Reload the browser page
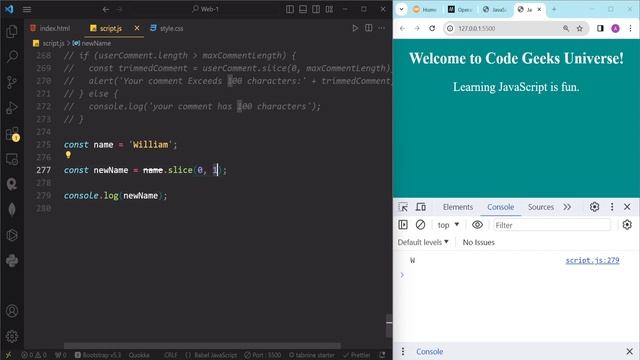The width and height of the screenshot is (640, 360). (432, 28)
